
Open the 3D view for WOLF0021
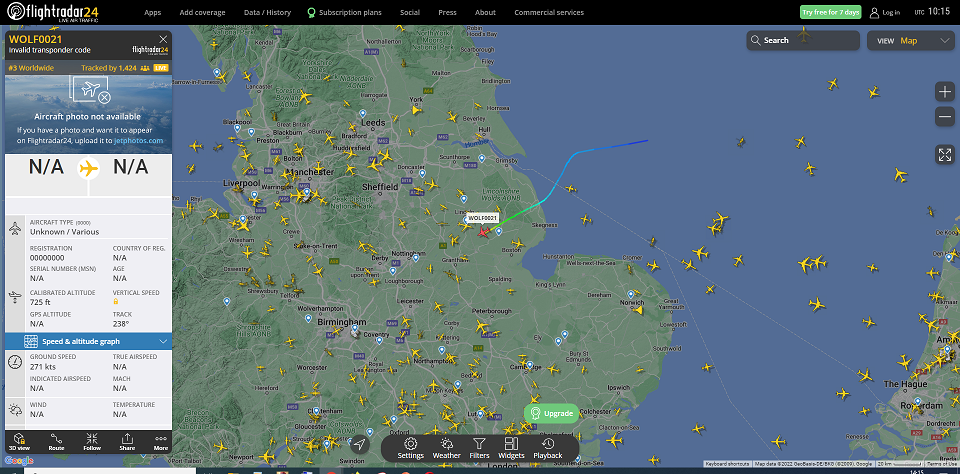coord(21,442)
